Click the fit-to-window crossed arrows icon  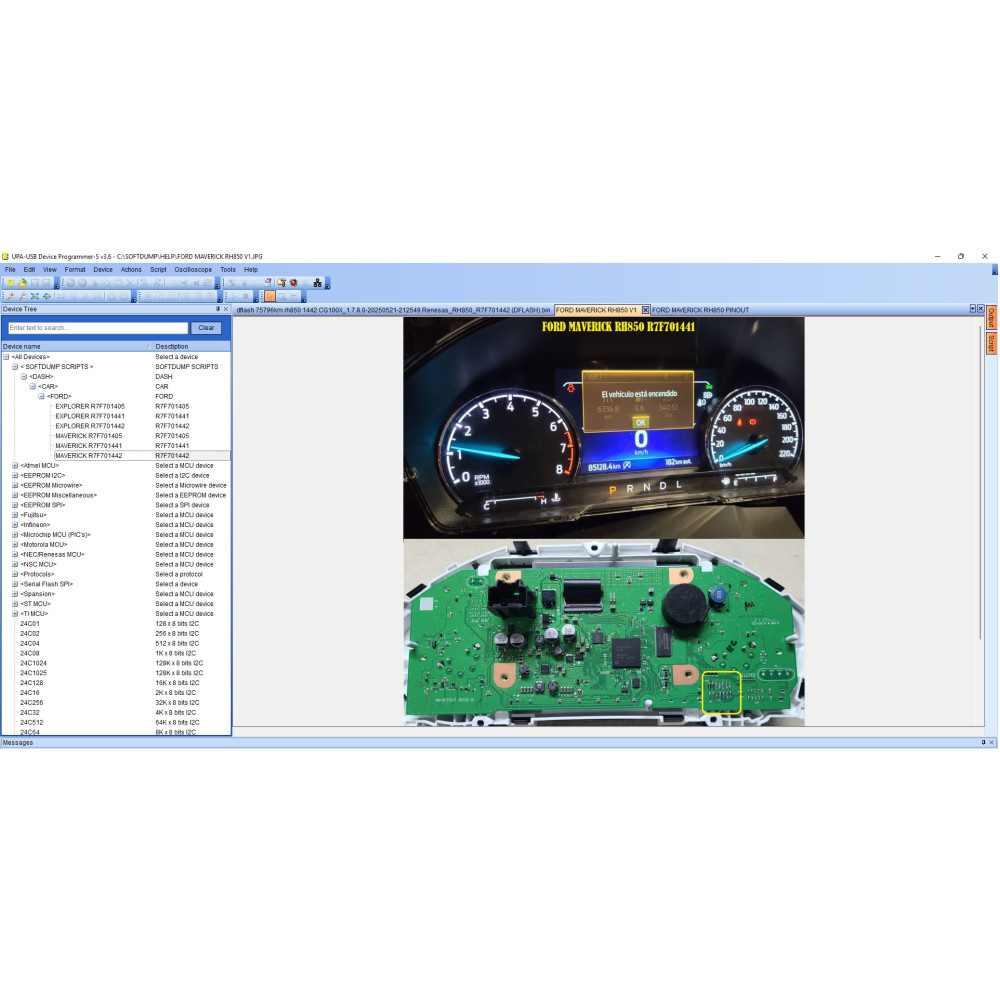pyautogui.click(x=34, y=297)
